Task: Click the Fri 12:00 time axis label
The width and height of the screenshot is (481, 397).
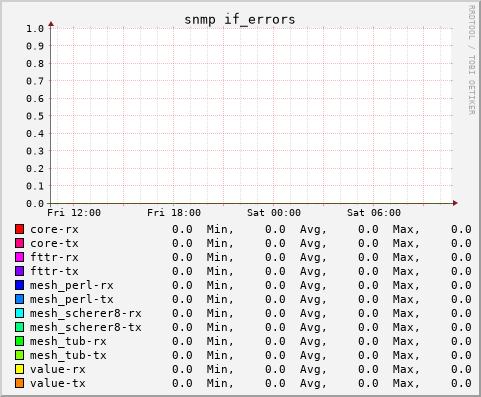Action: (74, 213)
